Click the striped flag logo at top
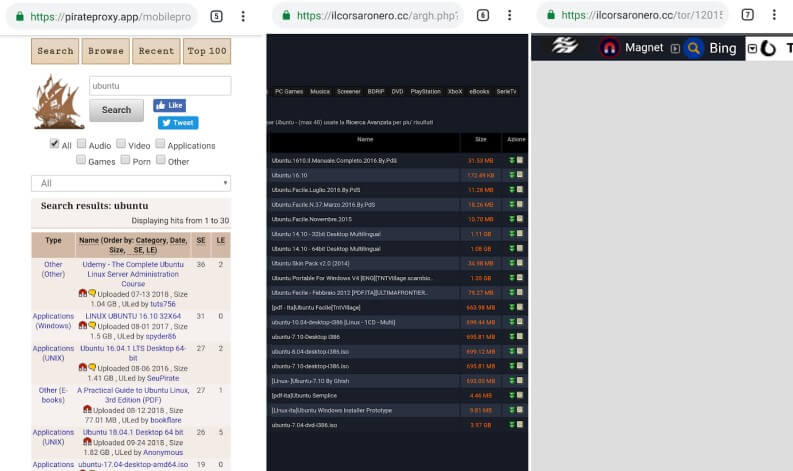Viewport: 793px width, 471px height. coord(564,46)
